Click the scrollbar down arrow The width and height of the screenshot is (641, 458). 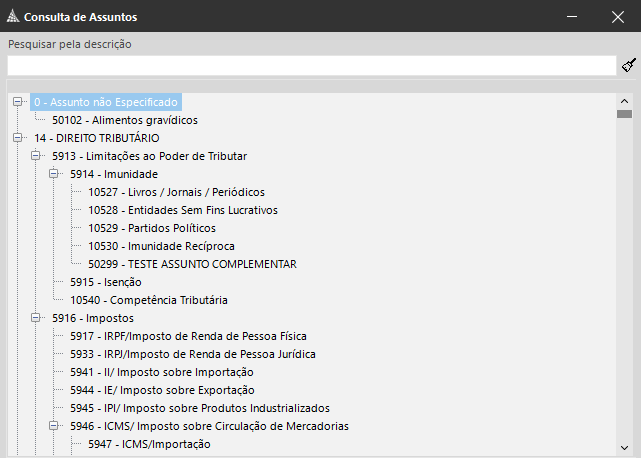pos(624,448)
